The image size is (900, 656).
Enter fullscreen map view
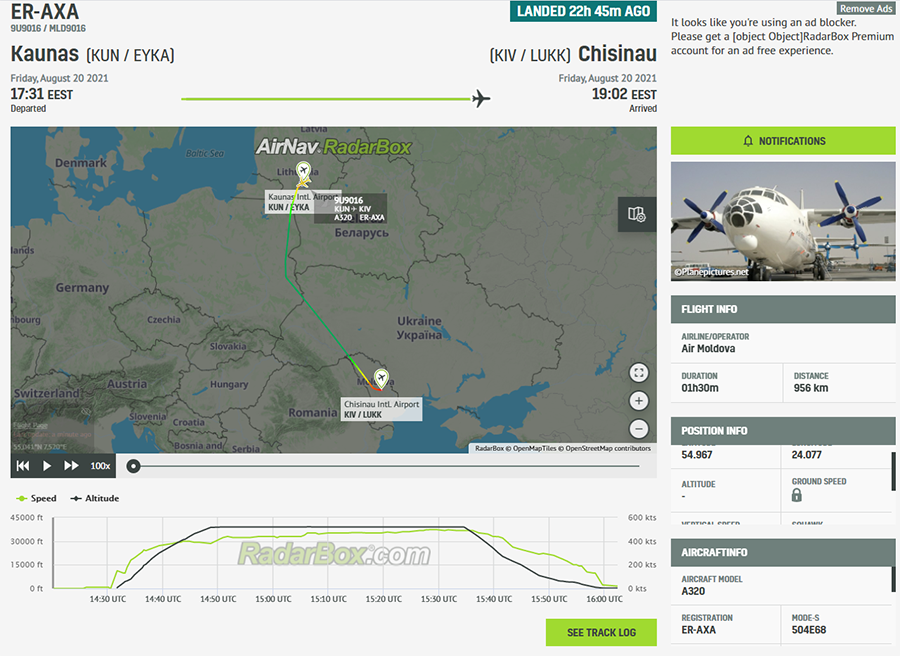click(639, 373)
